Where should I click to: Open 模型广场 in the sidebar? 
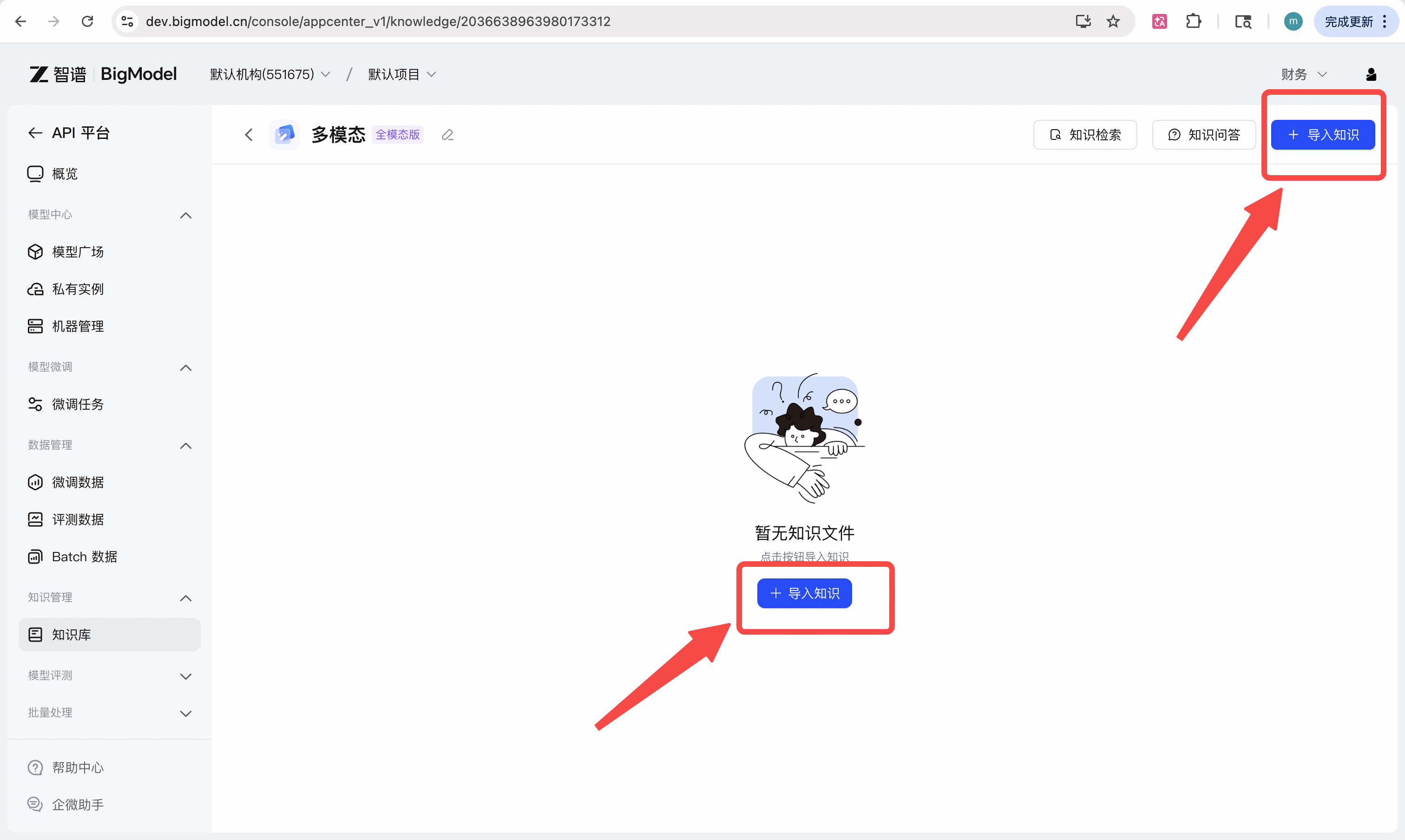pyautogui.click(x=78, y=252)
